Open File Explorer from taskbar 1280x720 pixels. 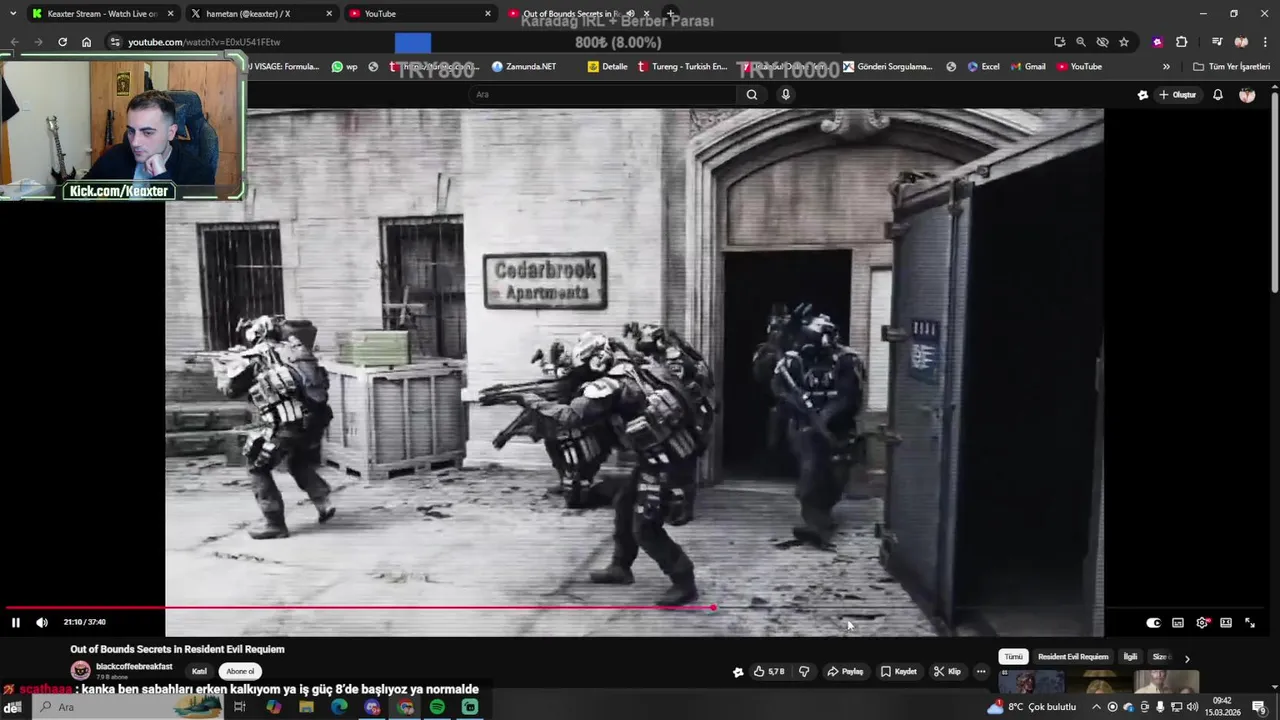point(306,707)
